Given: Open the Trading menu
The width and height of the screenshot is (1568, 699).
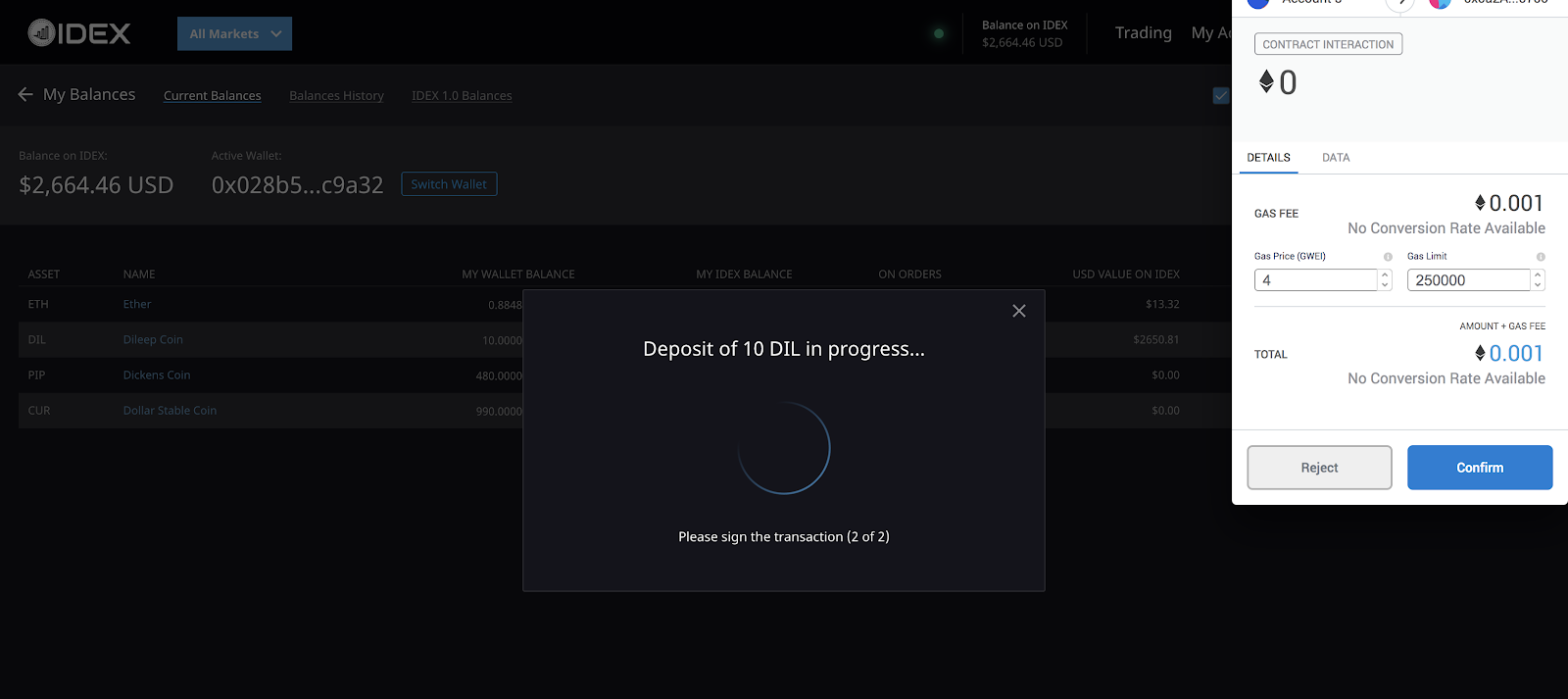Looking at the screenshot, I should [1143, 32].
